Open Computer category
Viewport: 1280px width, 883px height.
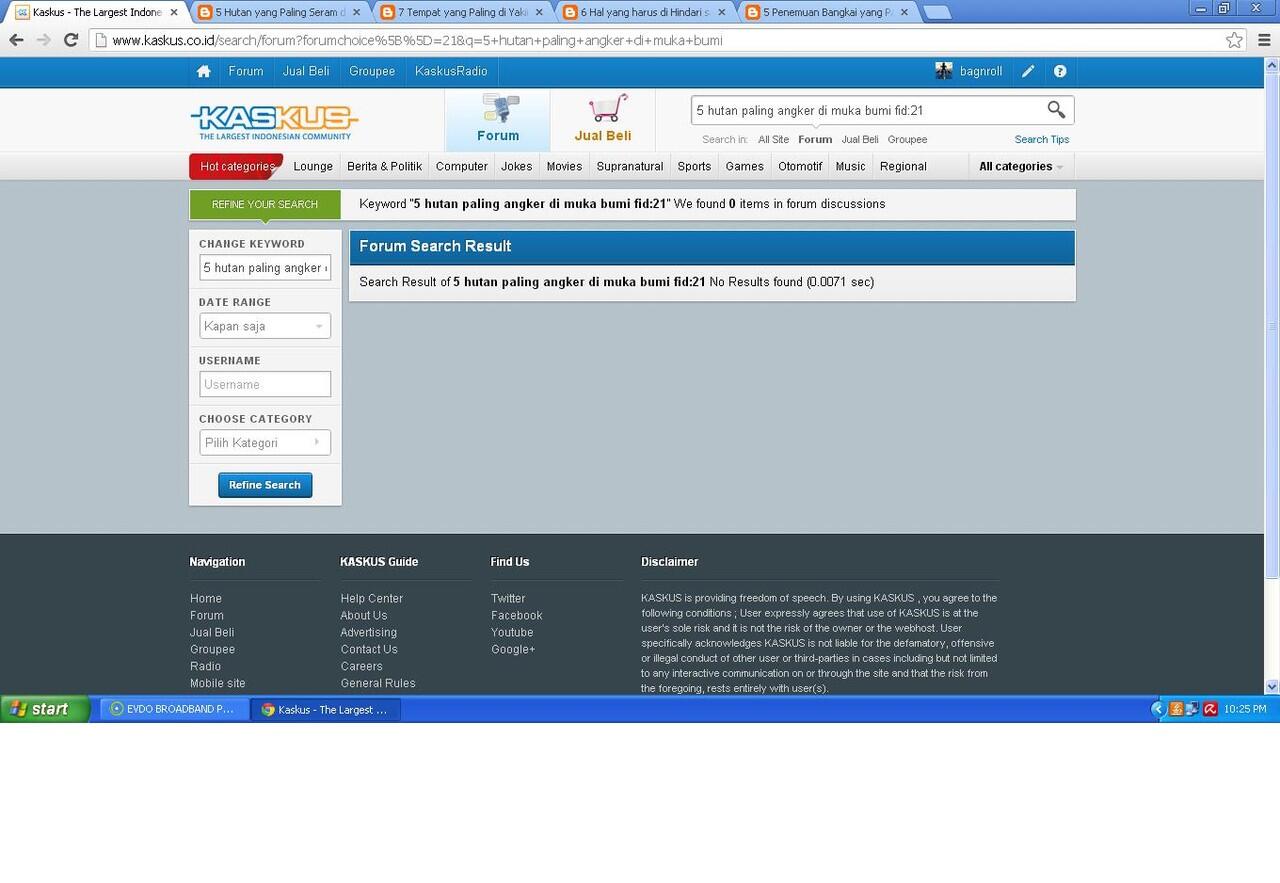(462, 167)
